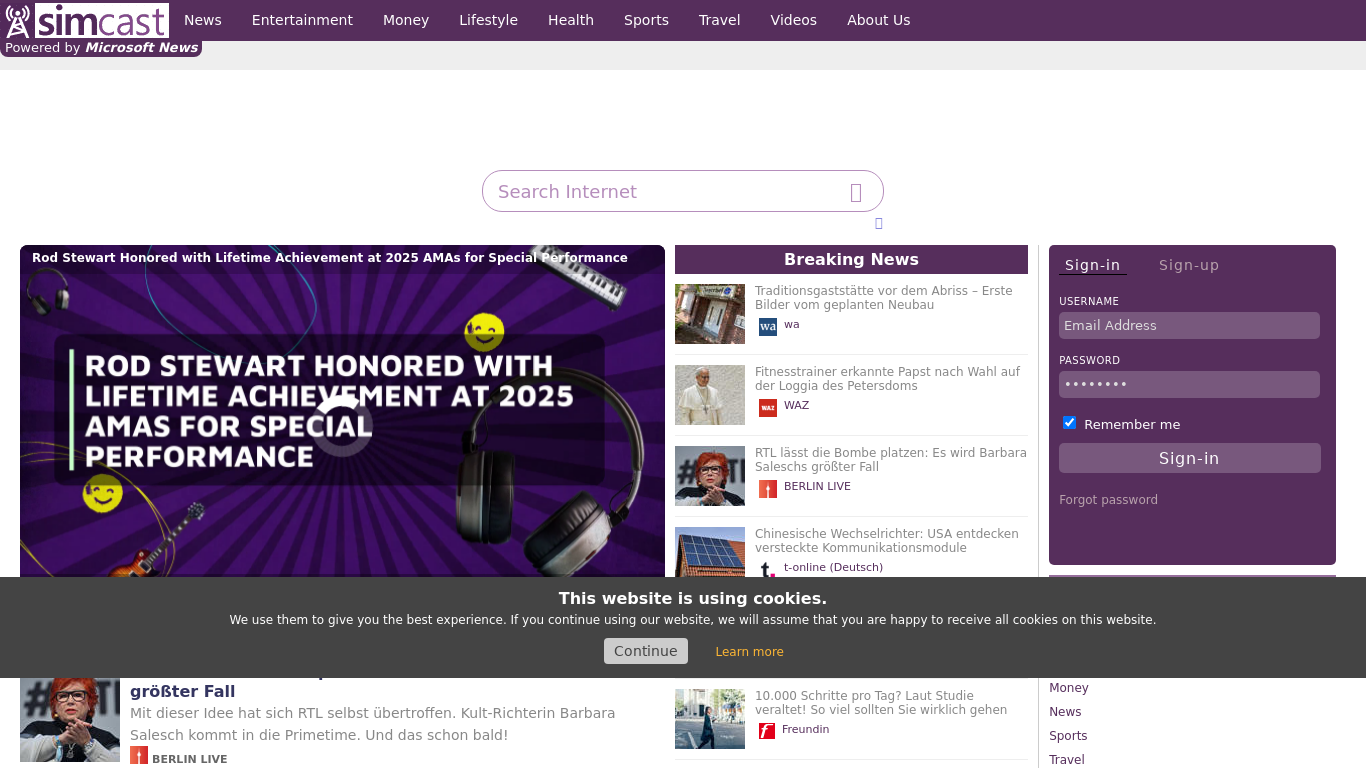Click the Pope article thumbnail
The image size is (1366, 768).
(x=710, y=395)
